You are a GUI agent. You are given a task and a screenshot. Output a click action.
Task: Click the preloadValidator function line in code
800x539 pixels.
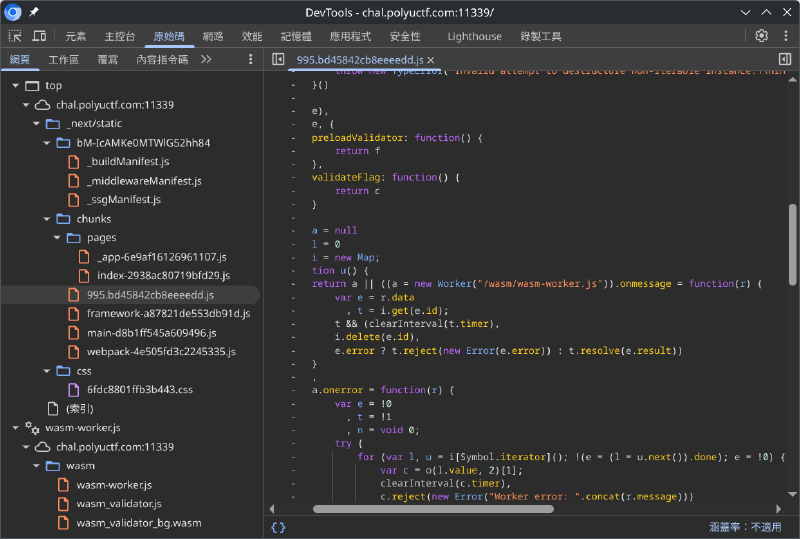coord(397,138)
